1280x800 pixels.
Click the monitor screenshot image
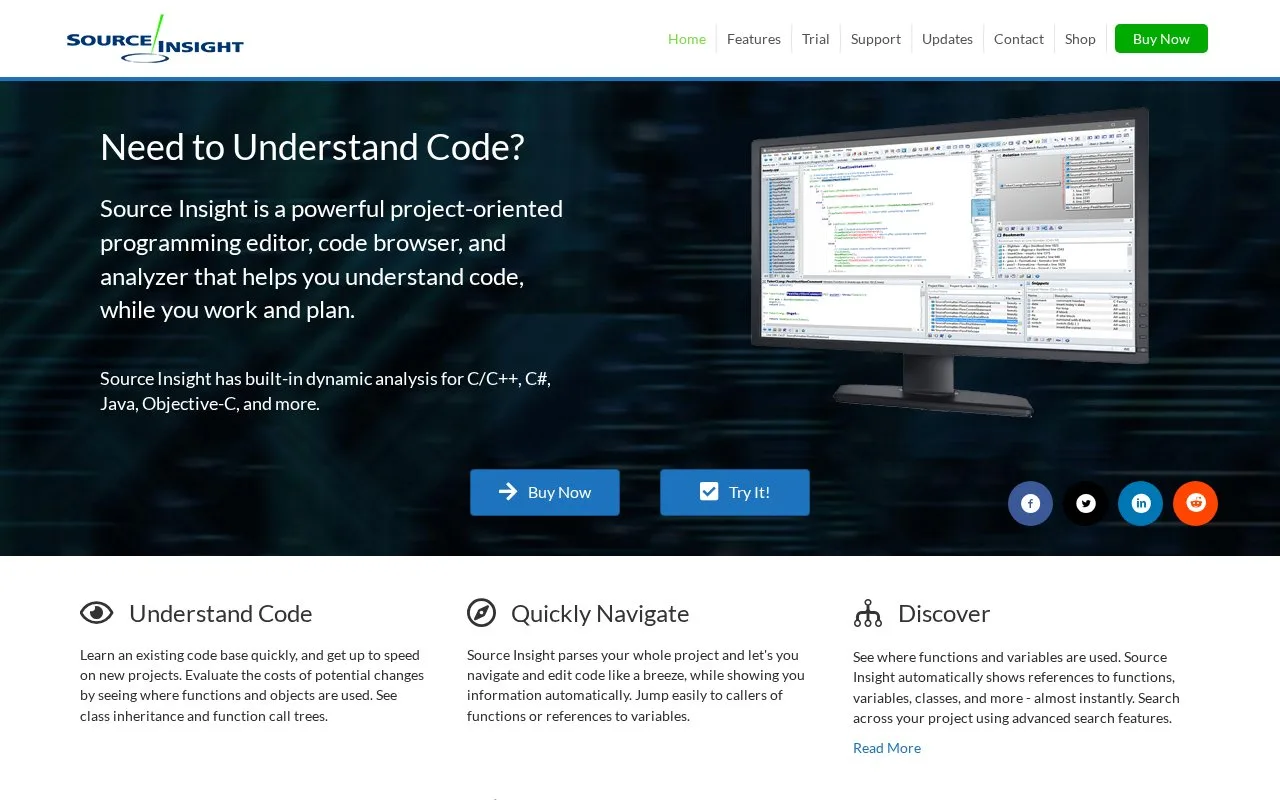950,262
